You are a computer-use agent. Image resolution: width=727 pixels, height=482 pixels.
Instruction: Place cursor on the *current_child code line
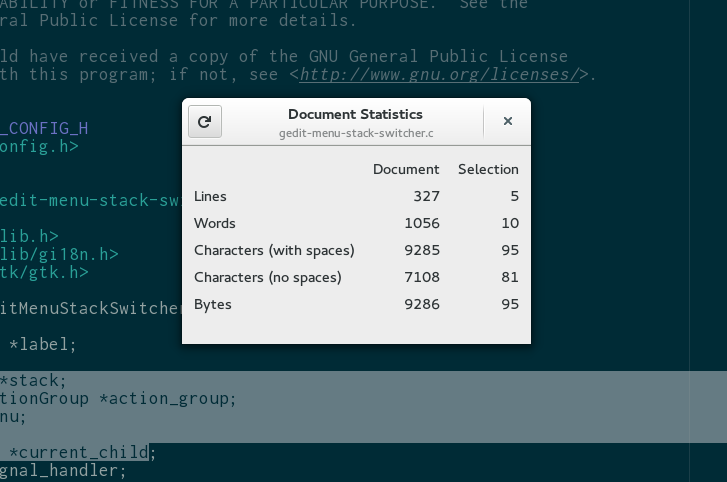[x=82, y=452]
